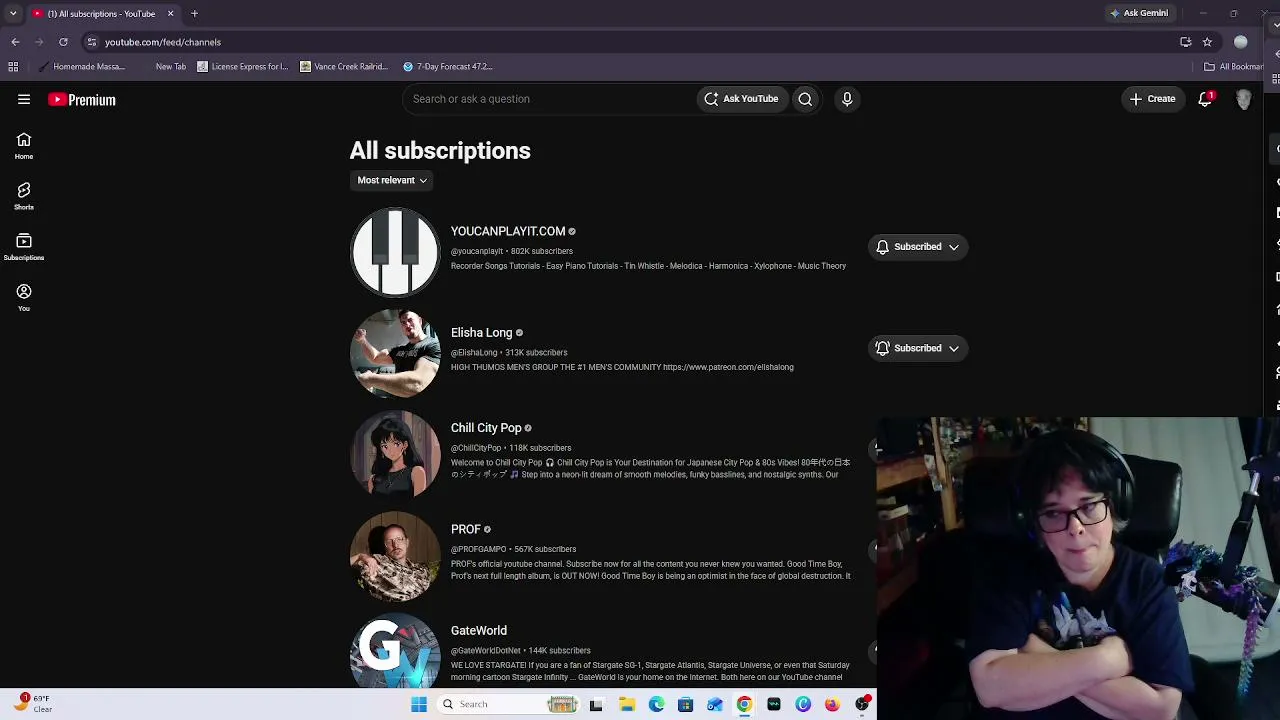Open the YouTube account avatar menu
Viewport: 1280px width, 720px height.
pos(1244,99)
